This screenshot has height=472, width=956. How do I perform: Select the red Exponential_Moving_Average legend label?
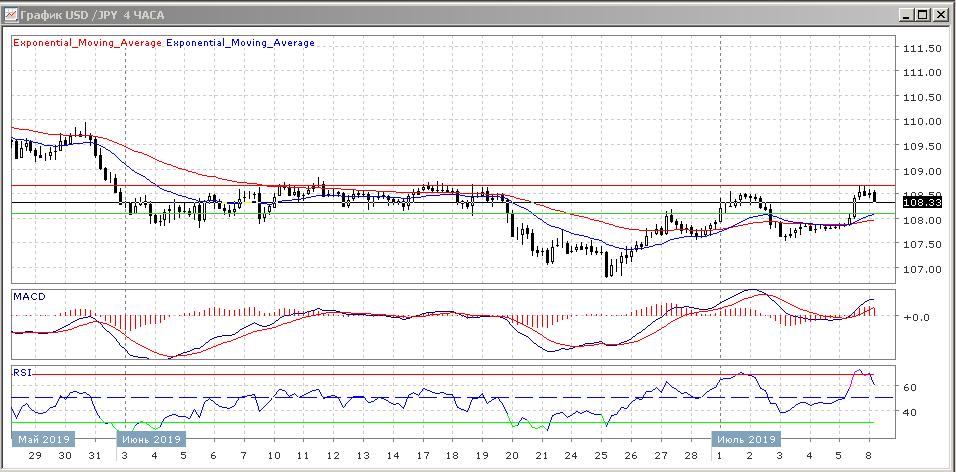click(87, 43)
